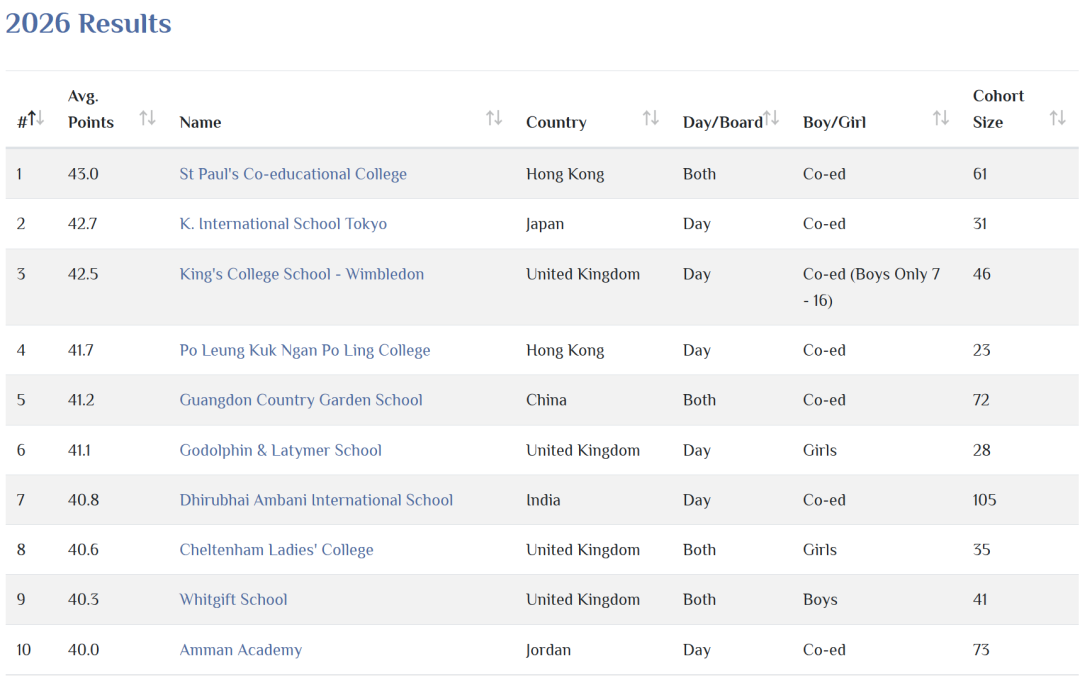Click the Name column header text
The height and width of the screenshot is (676, 1080).
click(x=200, y=123)
